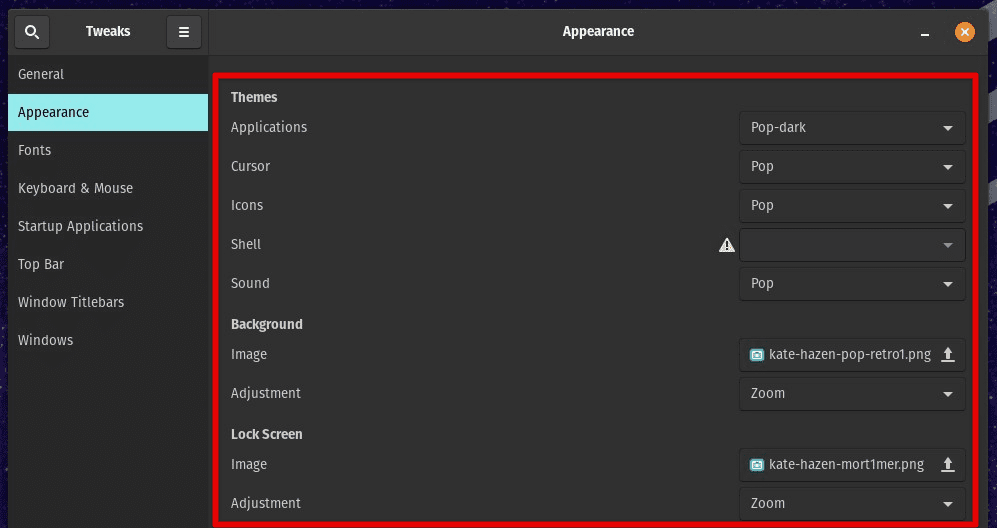Viewport: 997px width, 528px height.
Task: Click the Shell warning triangle icon
Action: 726,245
